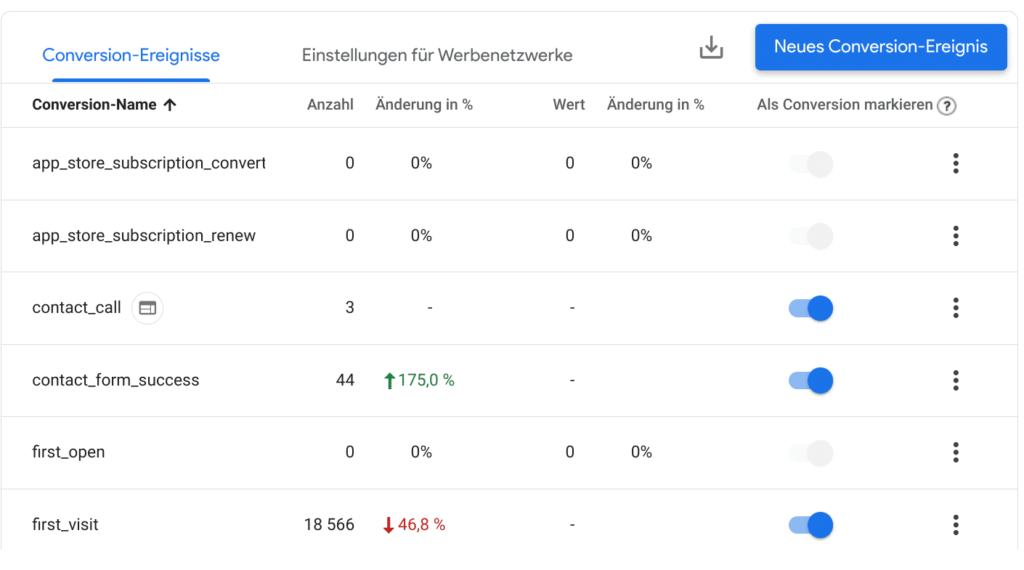Viewport: 1024px width, 570px height.
Task: Click Neues Conversion-Ereignis button
Action: (880, 47)
